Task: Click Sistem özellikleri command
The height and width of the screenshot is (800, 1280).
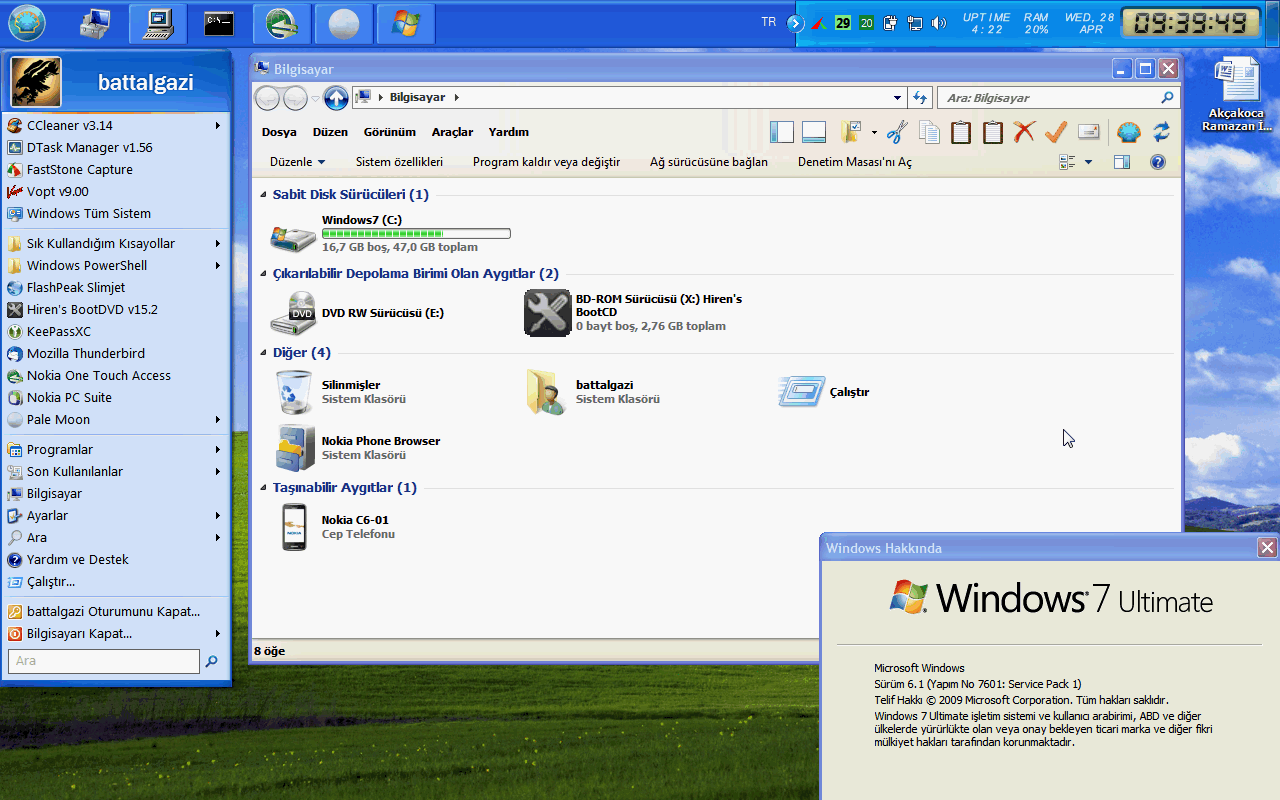Action: tap(399, 162)
